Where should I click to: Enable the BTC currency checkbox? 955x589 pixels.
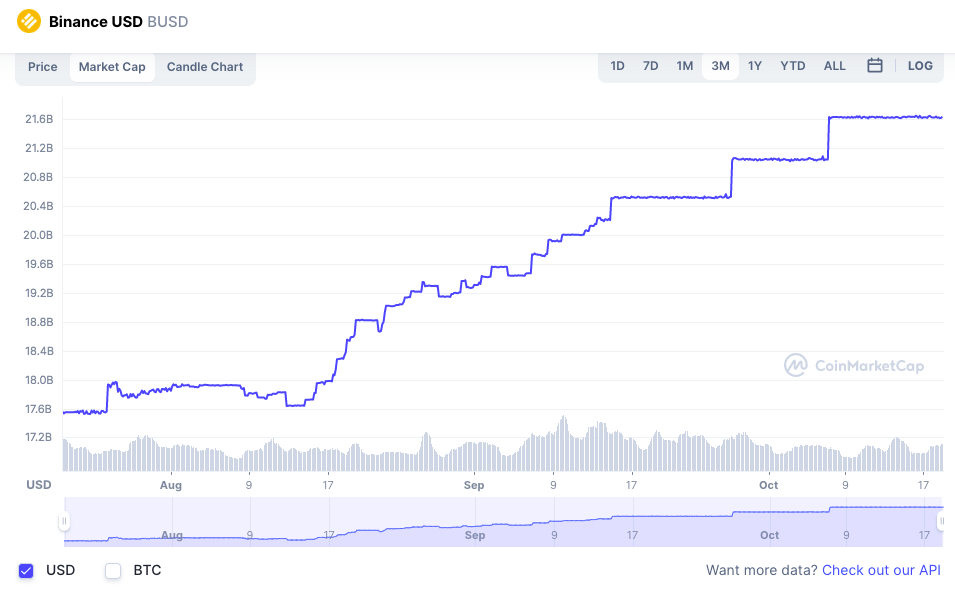pos(113,571)
